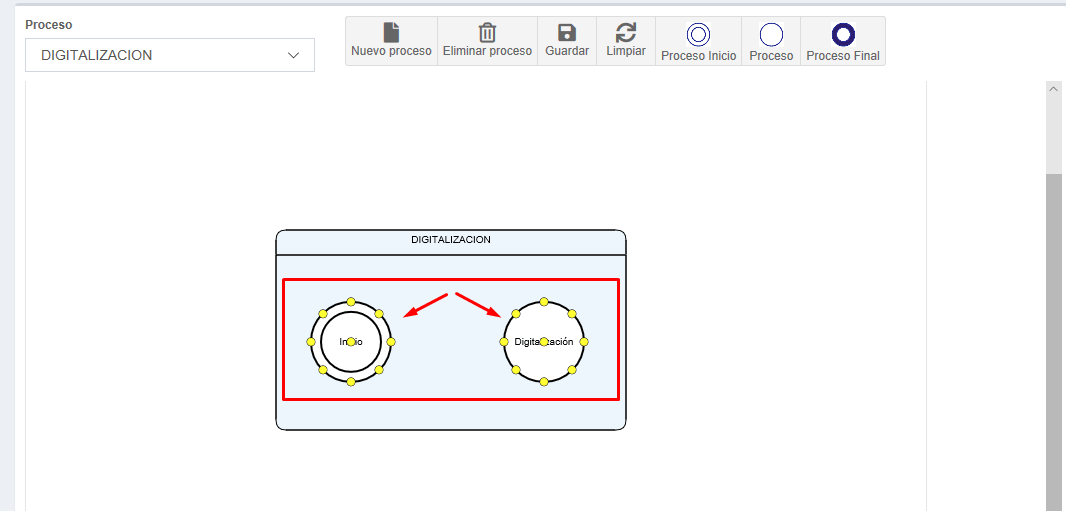Click the Nuevo proceso file icon

pos(391,33)
